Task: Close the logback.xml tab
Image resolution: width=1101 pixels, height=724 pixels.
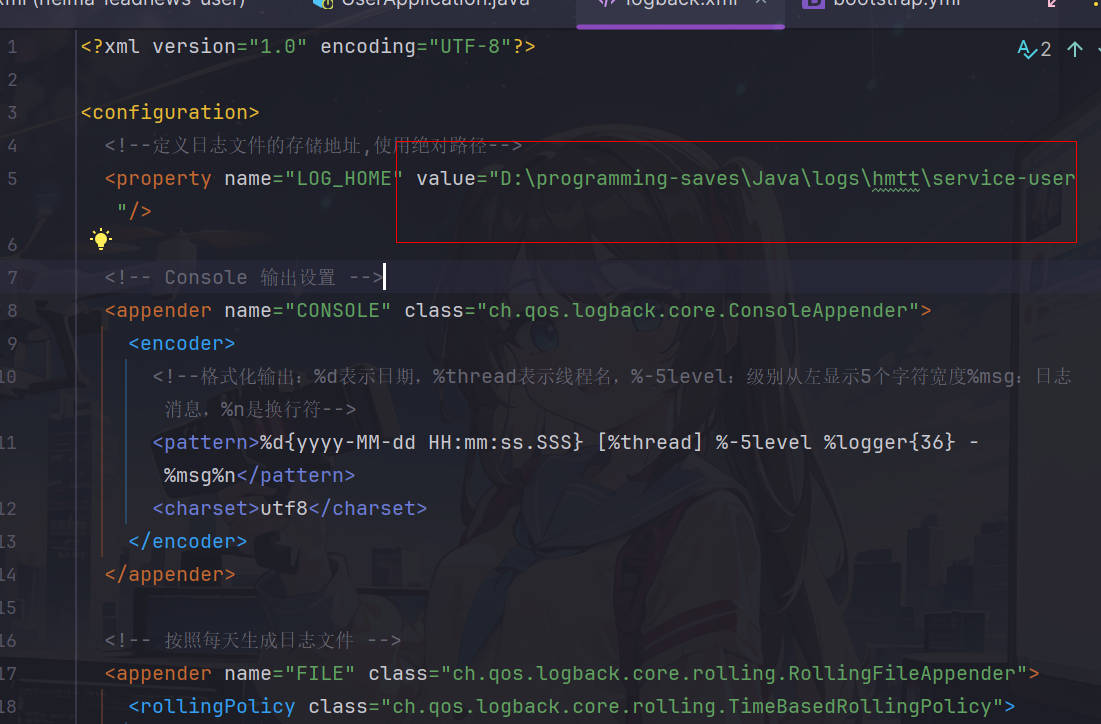Action: coord(761,3)
